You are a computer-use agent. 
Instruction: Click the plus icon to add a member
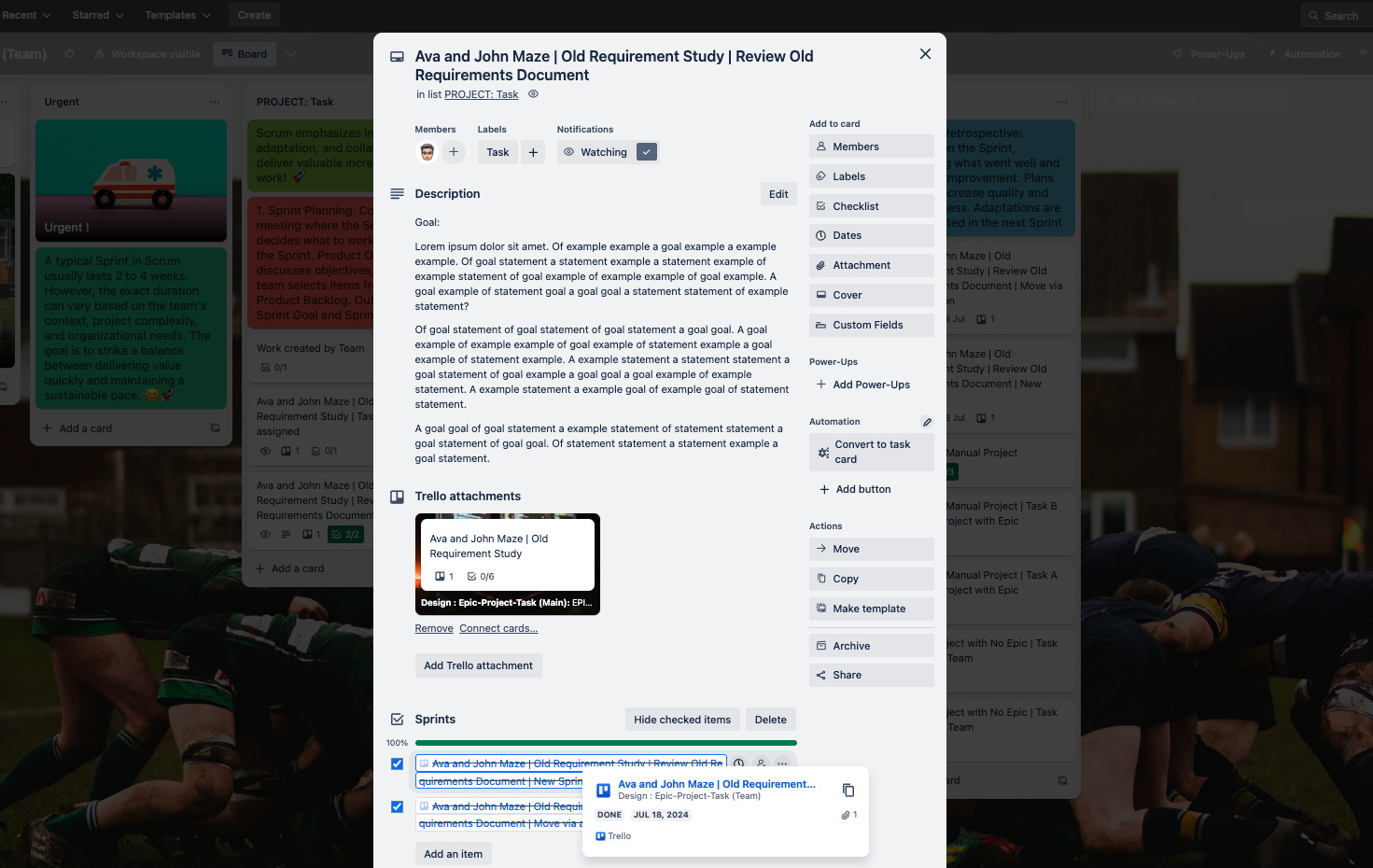[x=454, y=152]
